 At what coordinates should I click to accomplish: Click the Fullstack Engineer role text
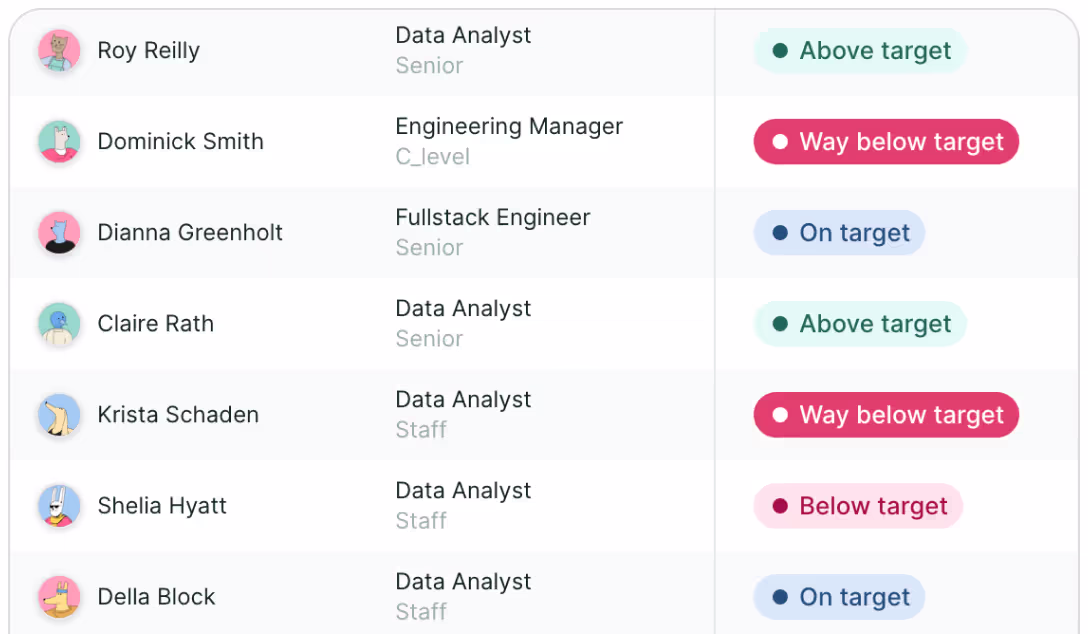(x=493, y=218)
